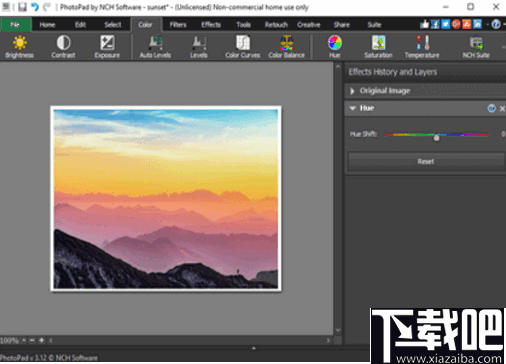This screenshot has height=364, width=506.
Task: Collapse the Hue effect section
Action: pyautogui.click(x=352, y=108)
